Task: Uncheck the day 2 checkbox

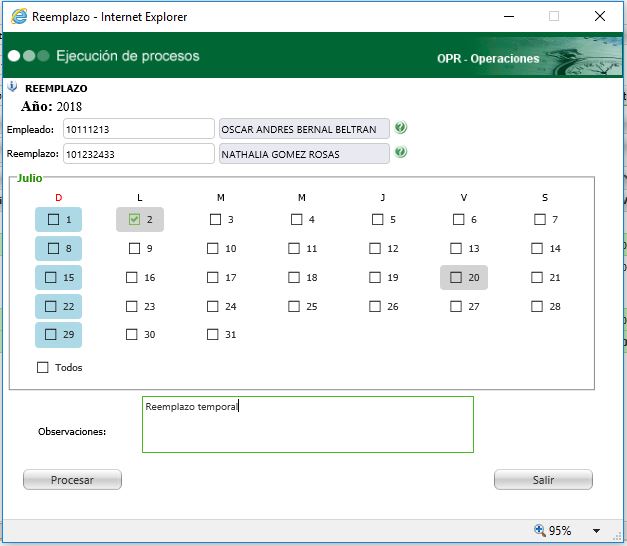Action: tap(134, 219)
